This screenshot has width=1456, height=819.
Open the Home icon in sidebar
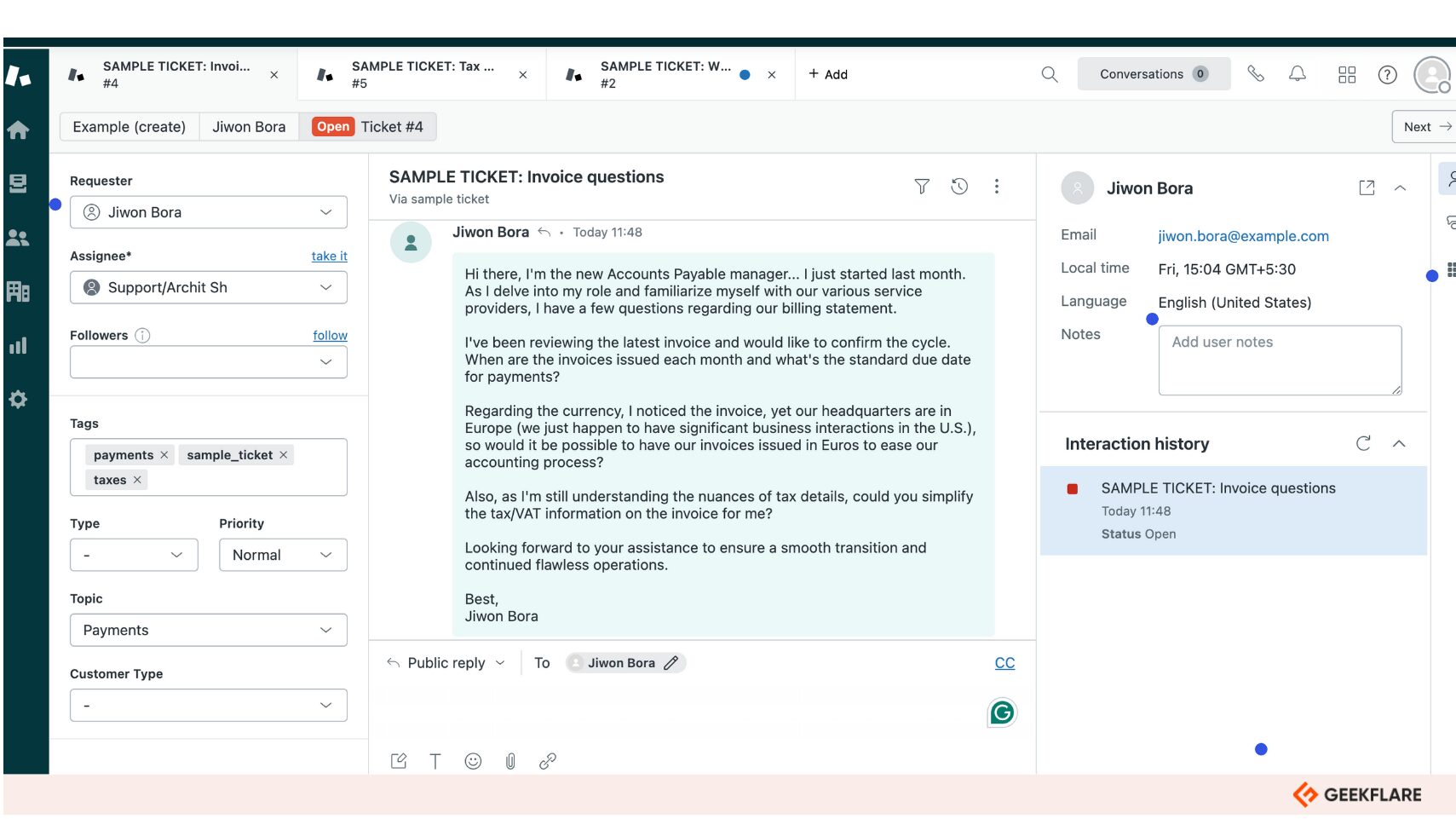click(x=18, y=130)
